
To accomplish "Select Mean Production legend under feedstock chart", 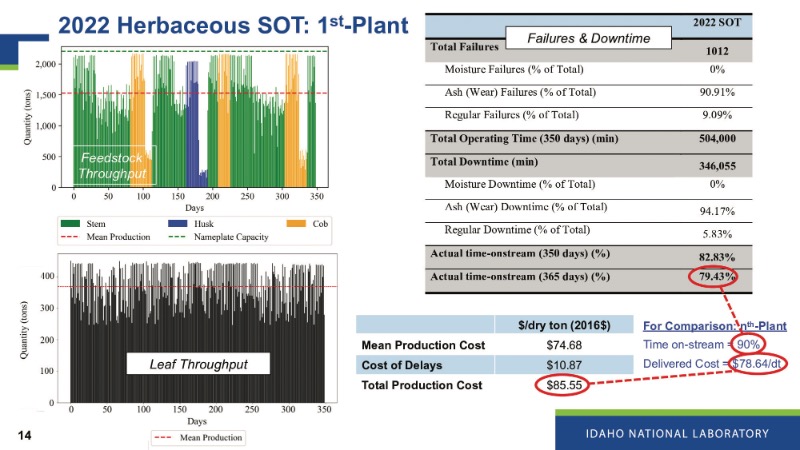I will 109,237.
